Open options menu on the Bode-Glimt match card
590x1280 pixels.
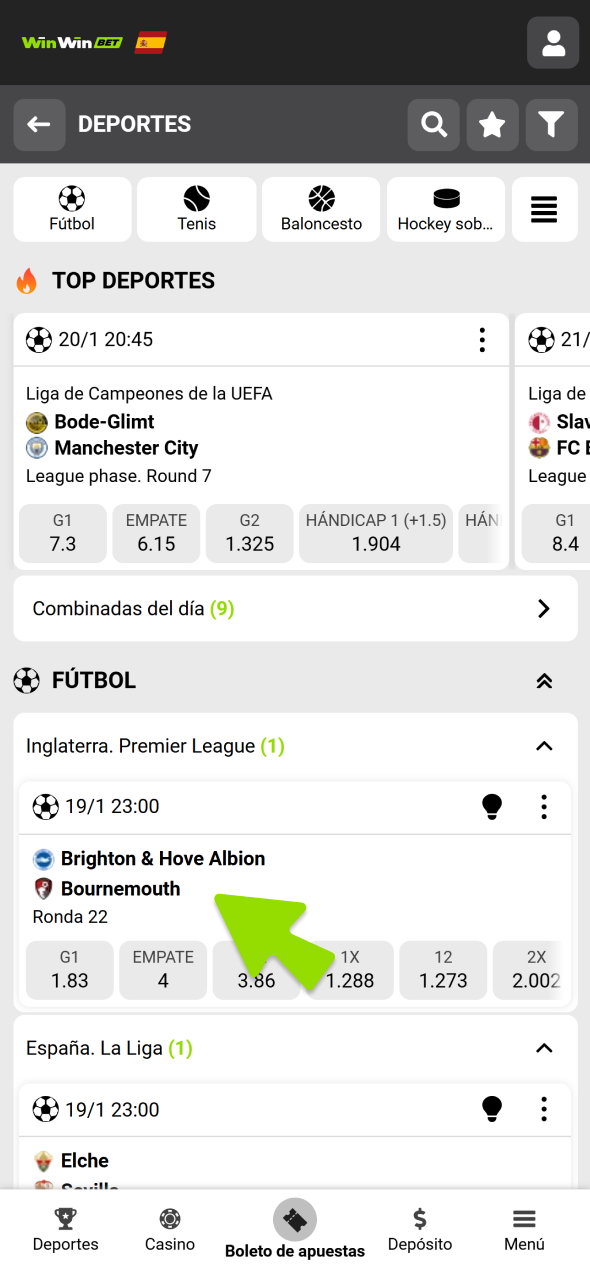(x=482, y=339)
